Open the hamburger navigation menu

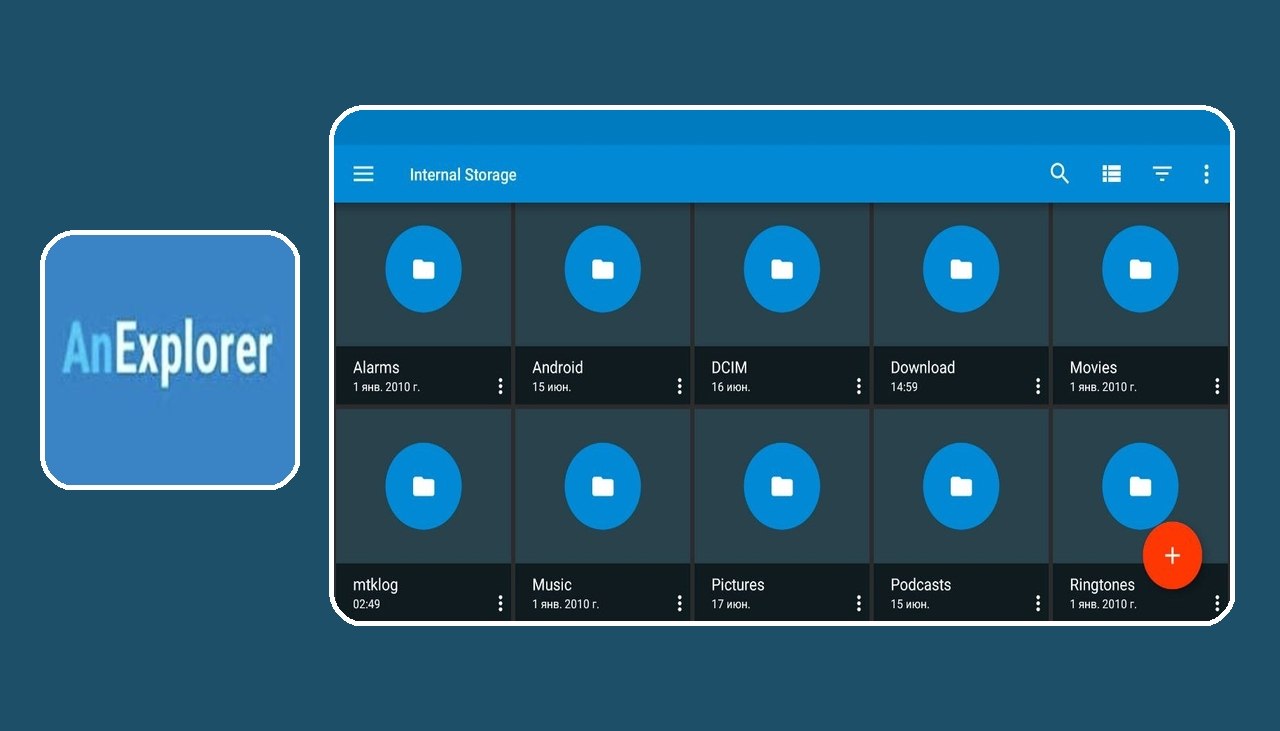363,174
